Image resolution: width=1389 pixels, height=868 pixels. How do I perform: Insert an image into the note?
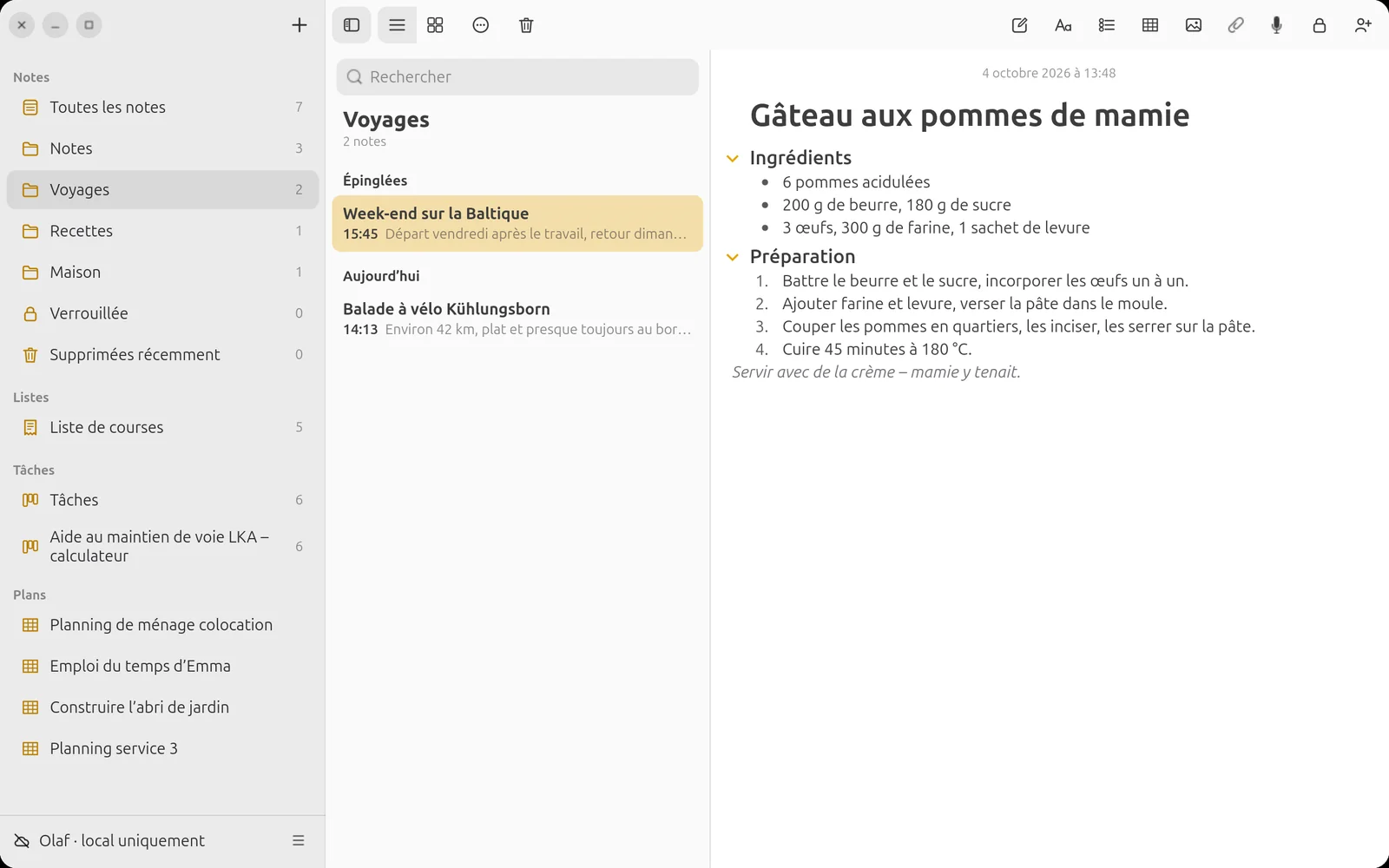pos(1194,25)
